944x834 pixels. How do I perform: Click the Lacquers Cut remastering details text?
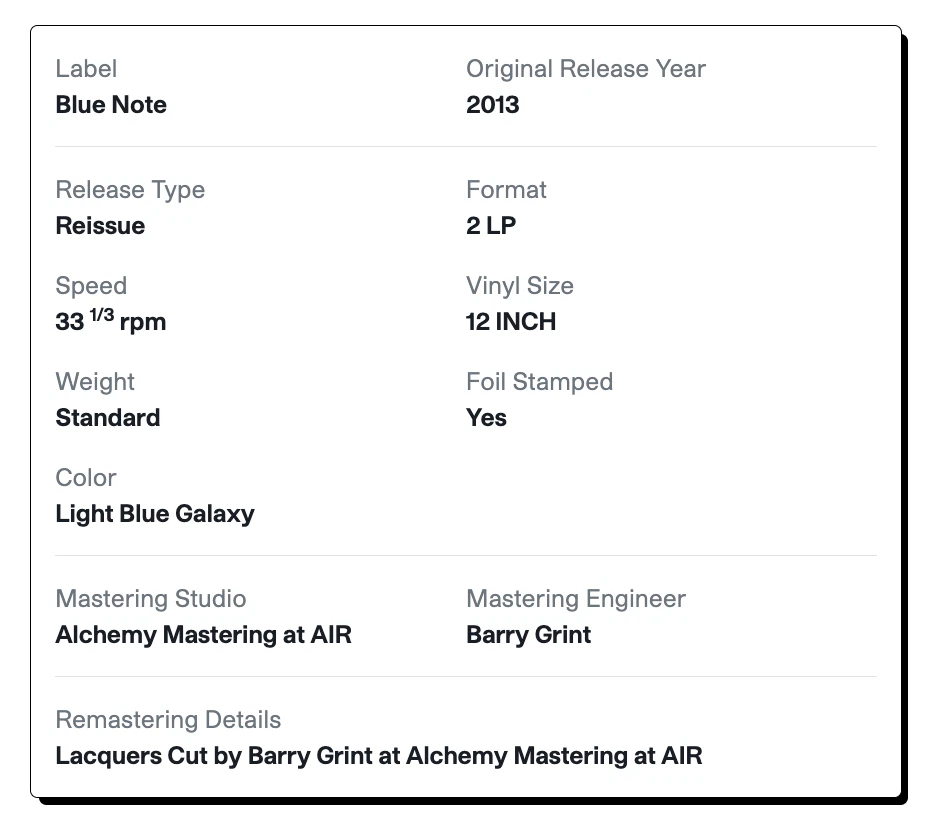(x=379, y=756)
